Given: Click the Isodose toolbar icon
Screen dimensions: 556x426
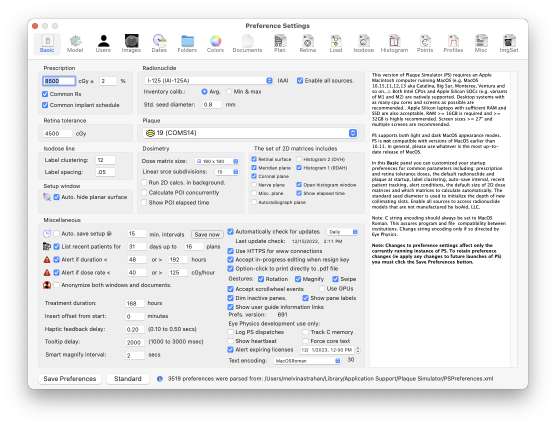Looking at the screenshot, I should click(x=363, y=44).
